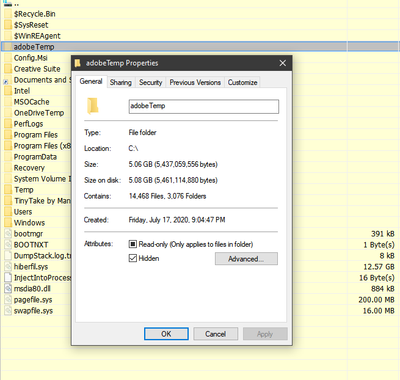
Task: Close the adobeTemp Properties dialog
Action: point(283,63)
